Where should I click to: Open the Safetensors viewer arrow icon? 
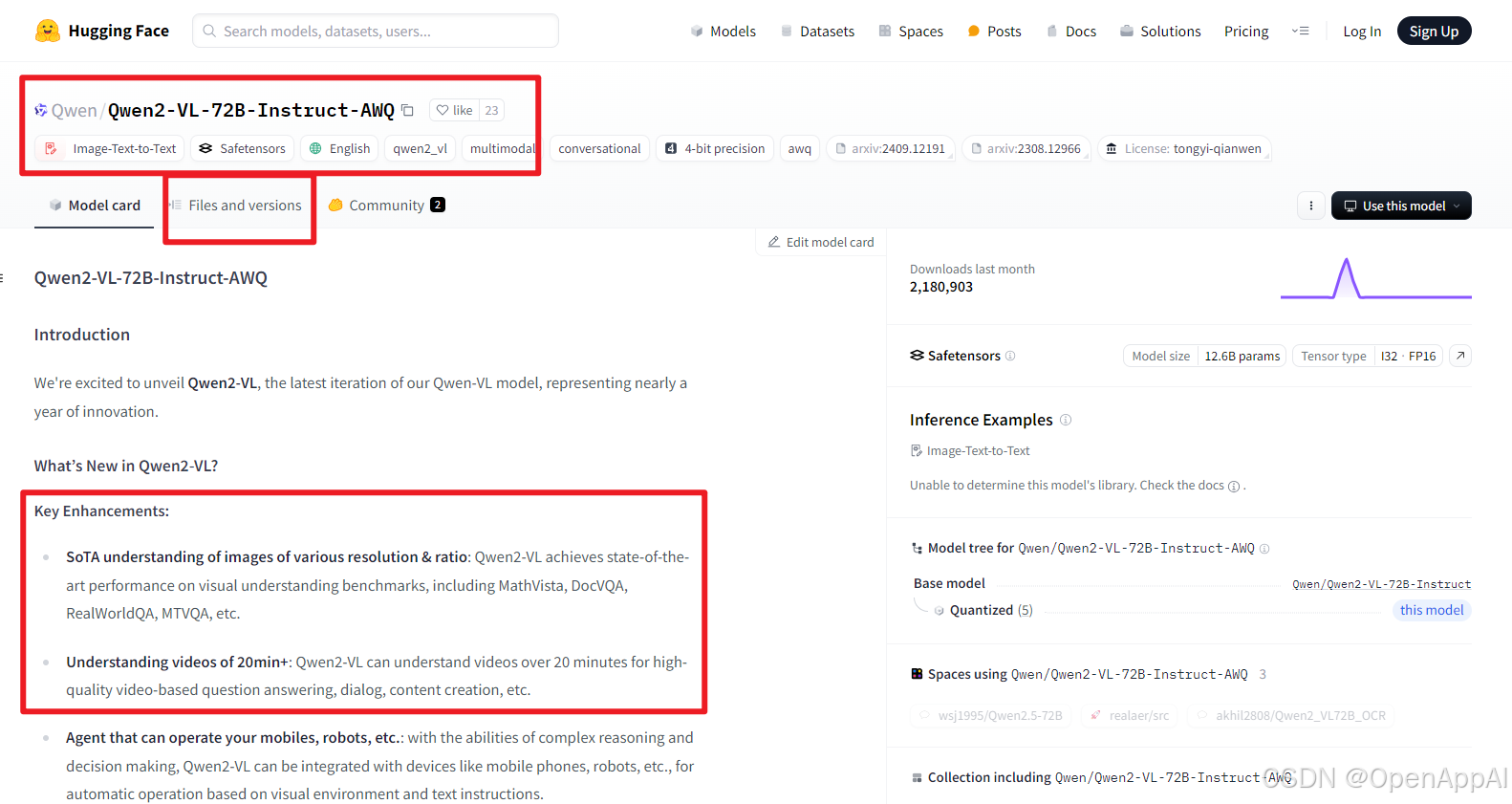[1459, 356]
